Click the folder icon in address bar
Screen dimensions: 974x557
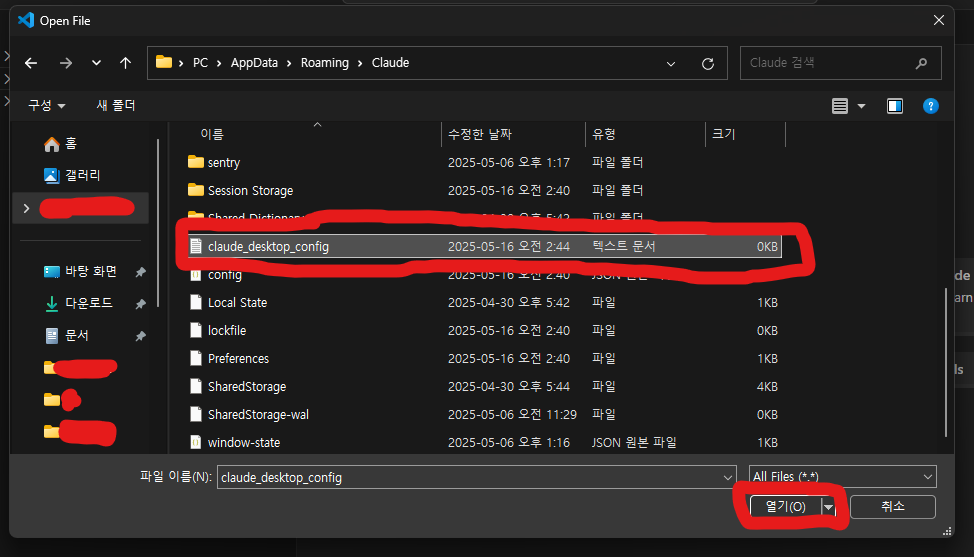click(x=163, y=62)
